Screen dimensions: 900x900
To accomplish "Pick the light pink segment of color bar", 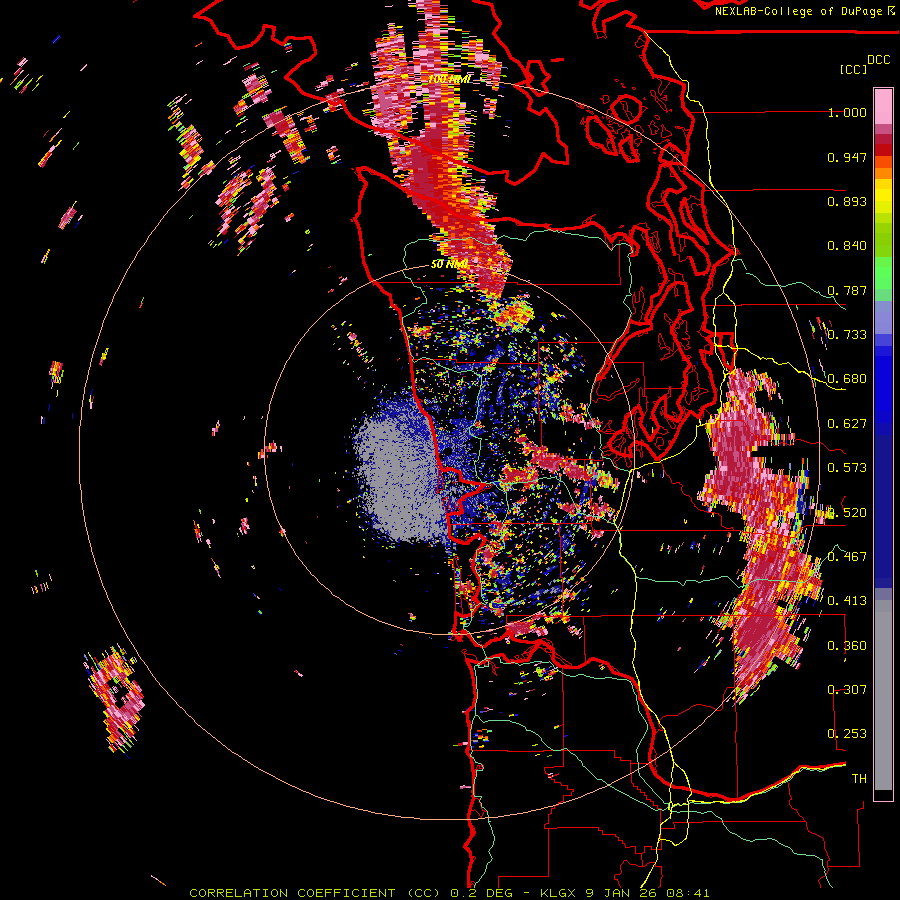I will pyautogui.click(x=883, y=107).
